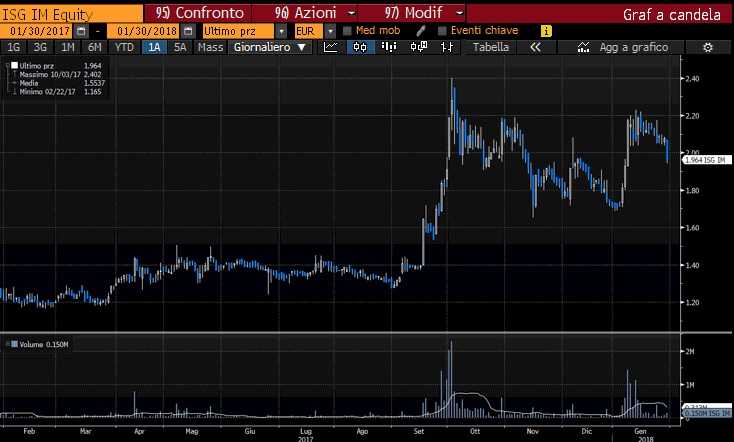734x442 pixels.
Task: Click the 2.40 price axis label
Action: pyautogui.click(x=692, y=79)
